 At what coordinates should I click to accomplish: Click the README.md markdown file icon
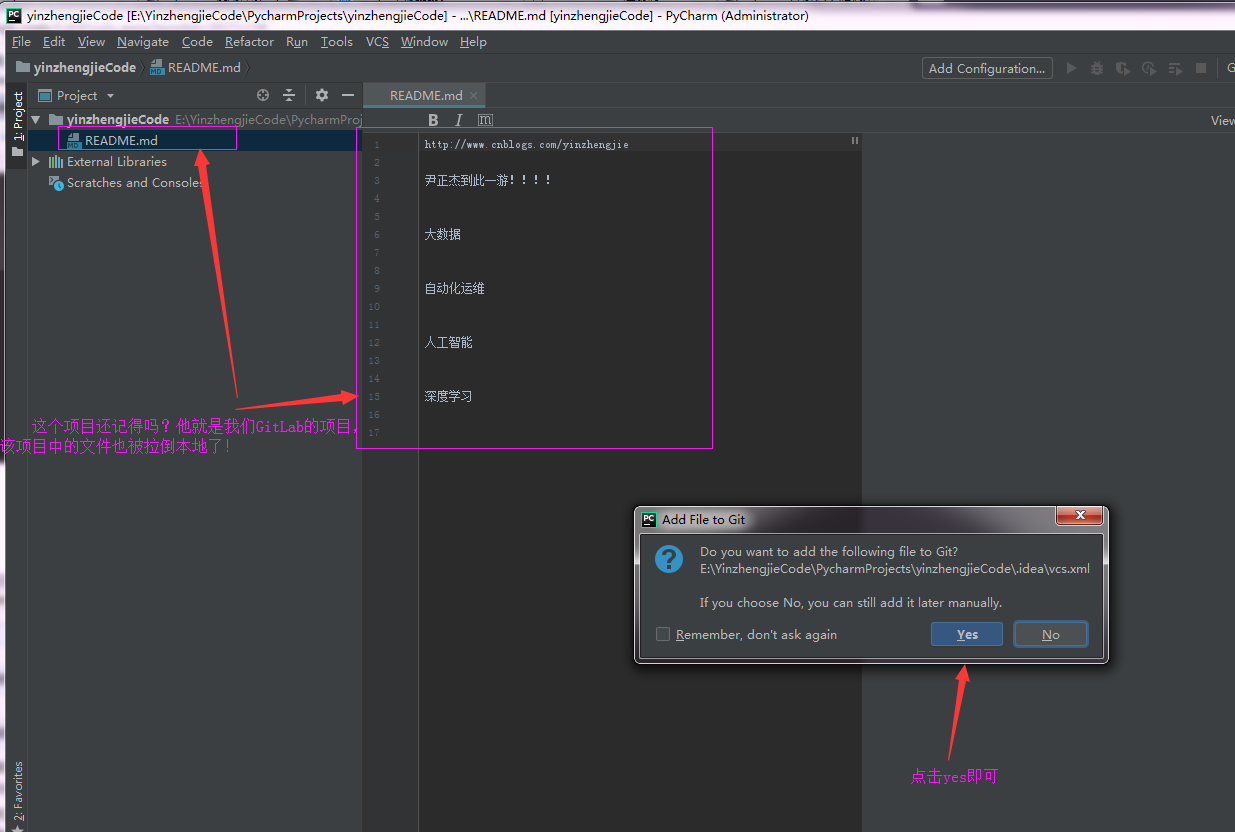pyautogui.click(x=74, y=141)
